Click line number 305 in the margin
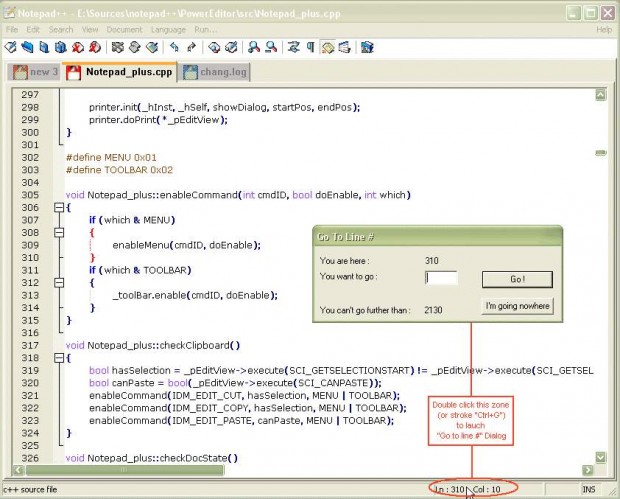This screenshot has width=620, height=499. click(30, 195)
